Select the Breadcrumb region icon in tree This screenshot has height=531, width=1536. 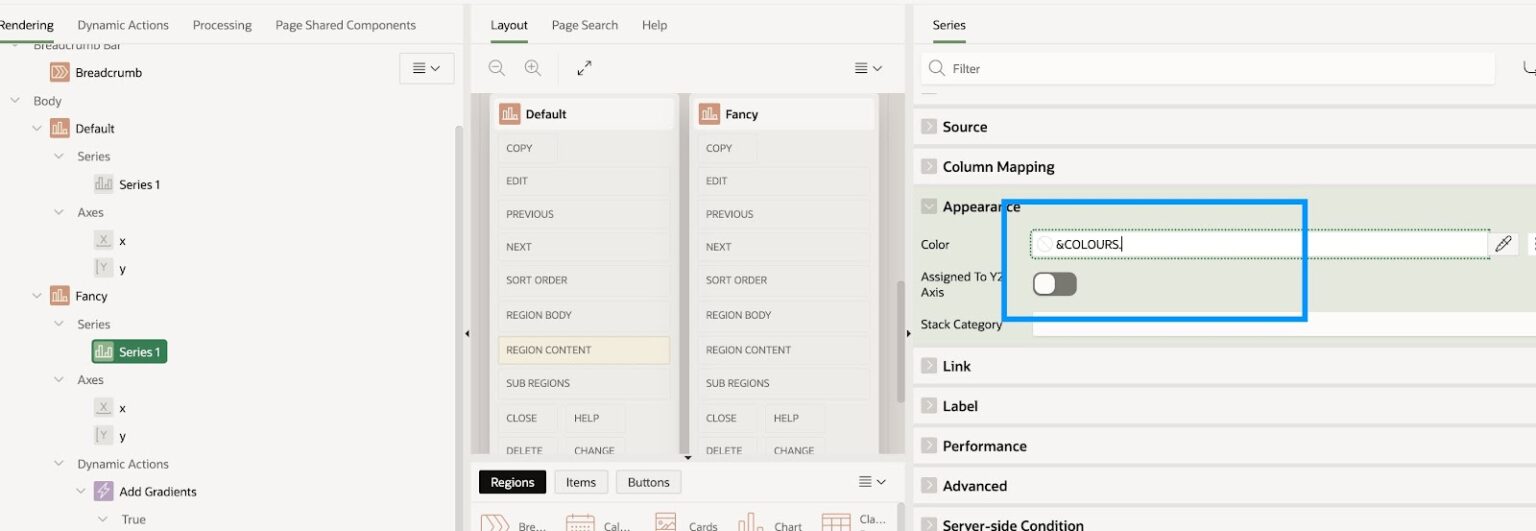tap(60, 72)
